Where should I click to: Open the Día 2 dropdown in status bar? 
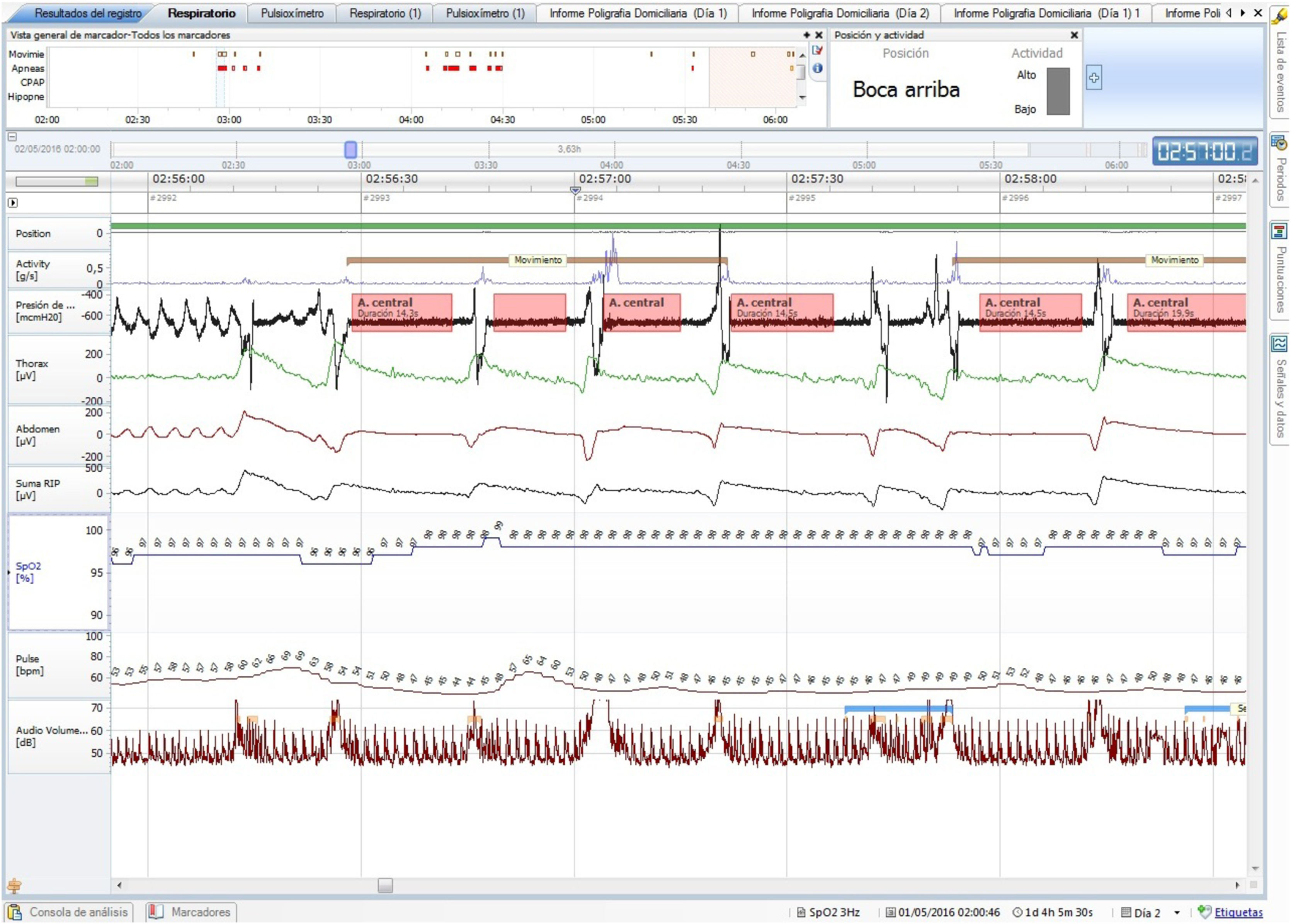point(1177,913)
